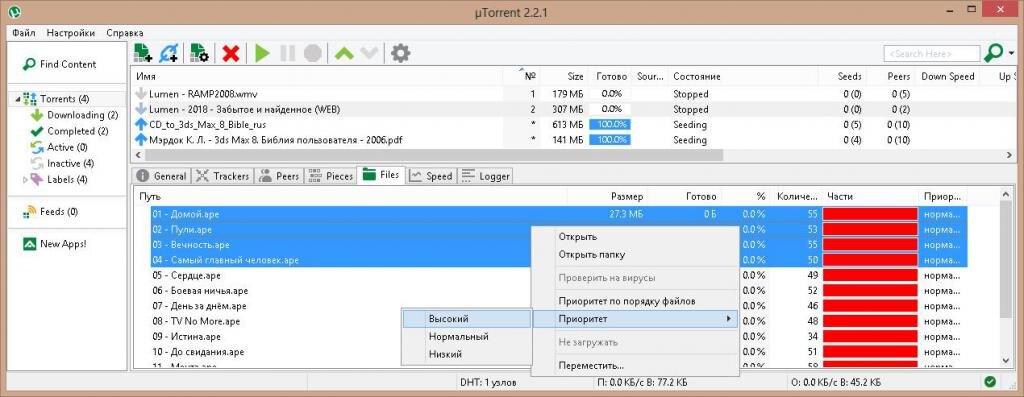Screen dimensions: 1024x397
Task: Click Add Torrent from URL icon
Action: click(168, 53)
